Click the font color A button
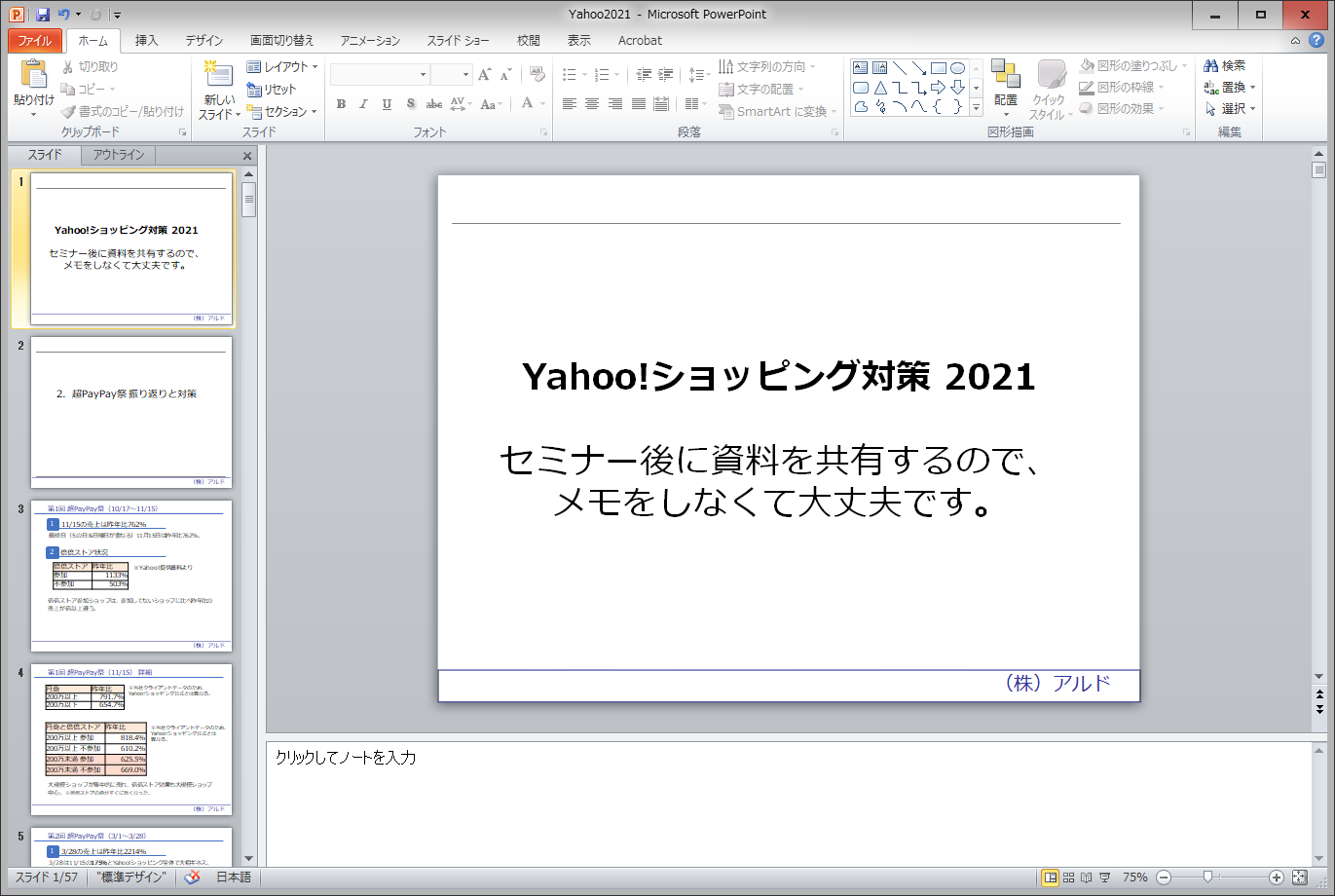Viewport: 1335px width, 896px height. coord(527,104)
